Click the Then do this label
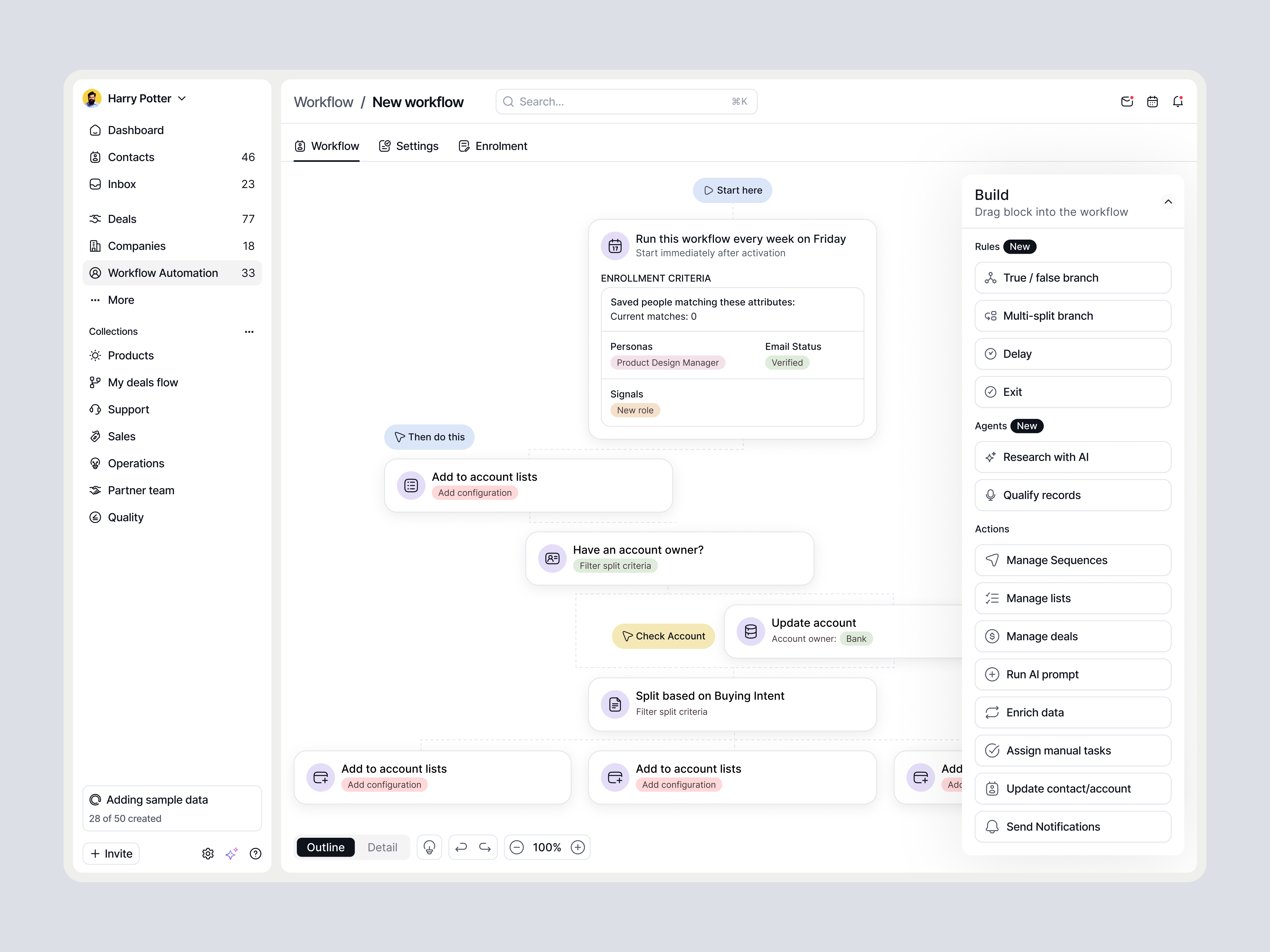 click(x=429, y=437)
